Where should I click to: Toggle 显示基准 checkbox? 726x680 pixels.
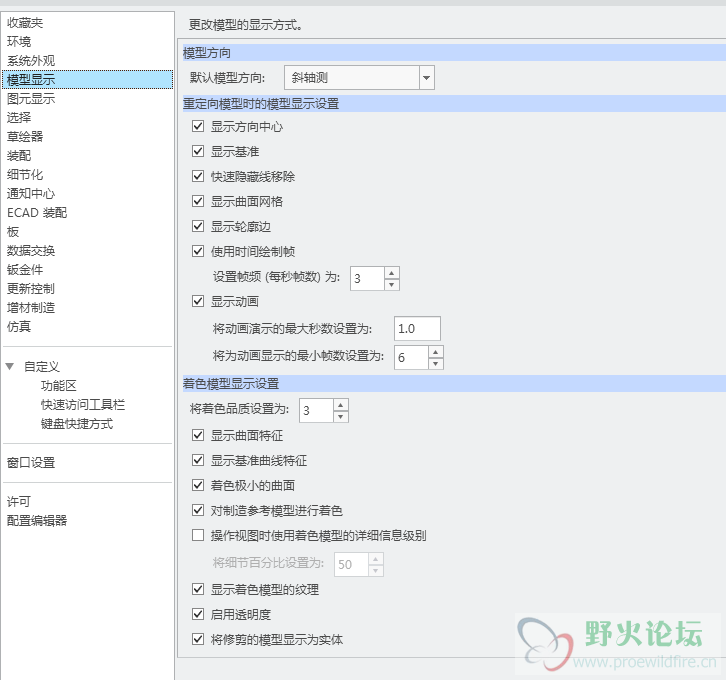tap(198, 151)
